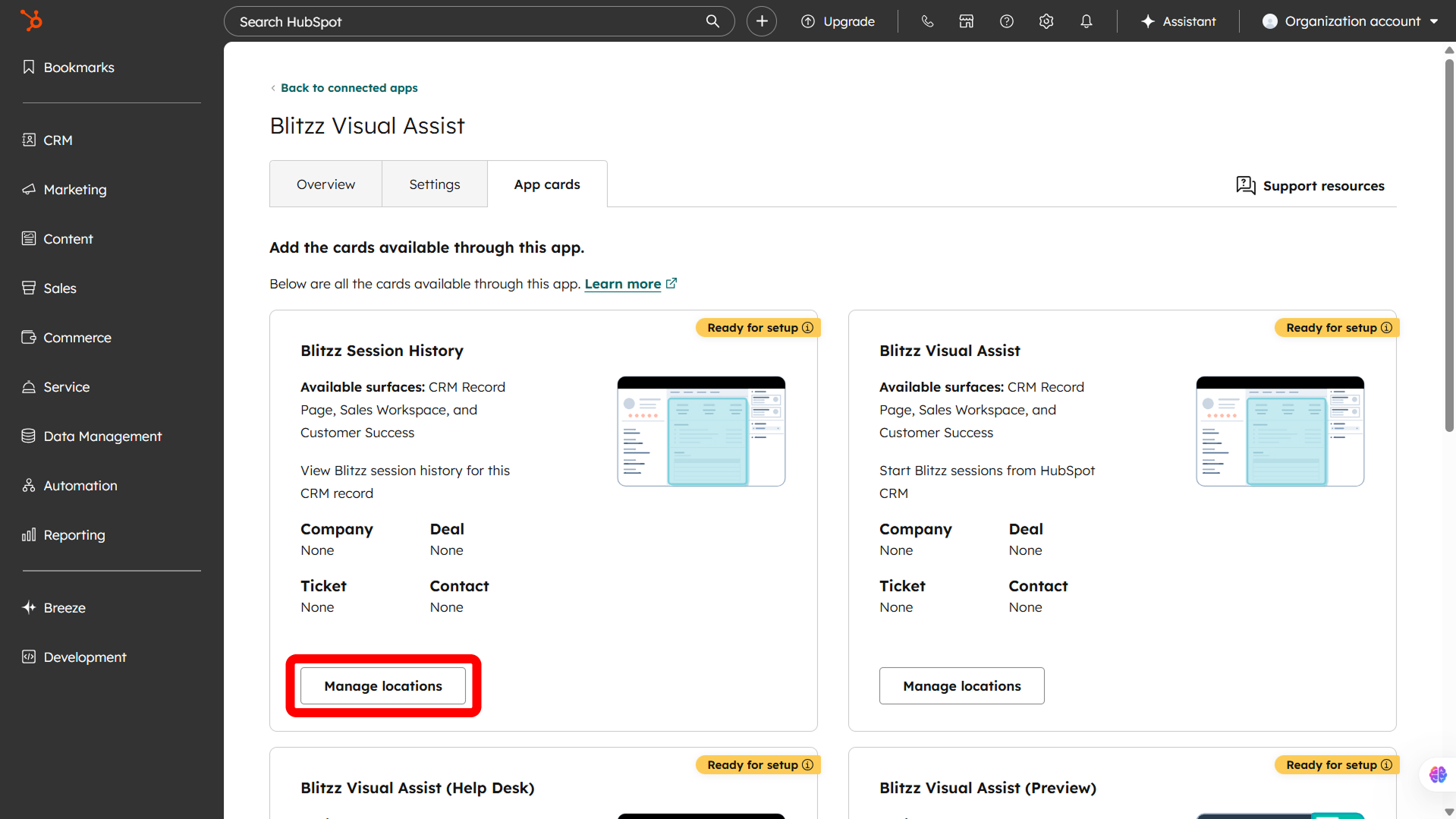Screen dimensions: 1456x819
Task: Click the page vertical scrollbar
Action: pos(1449,246)
